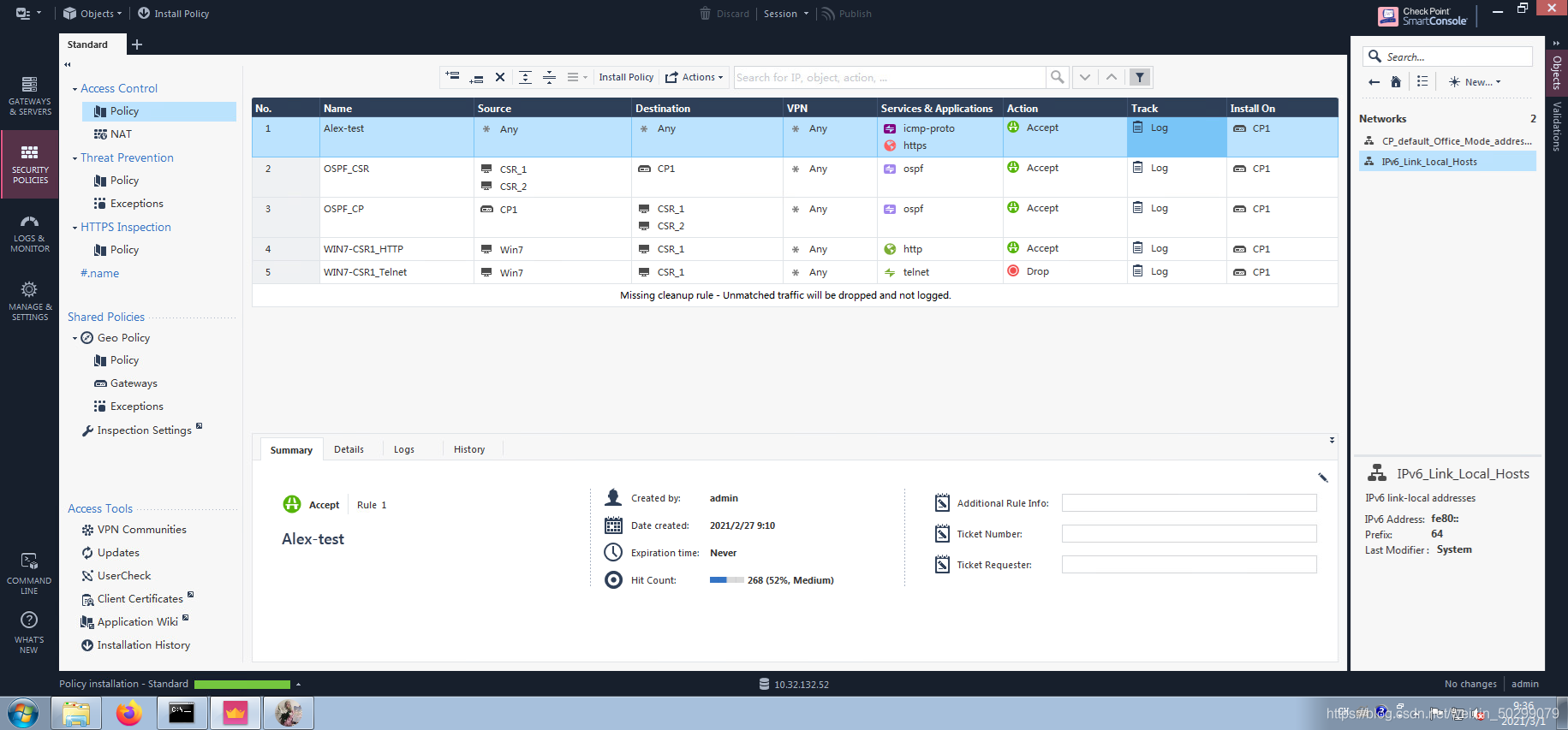Collapse the Access Control tree node
1568x730 pixels.
75,89
